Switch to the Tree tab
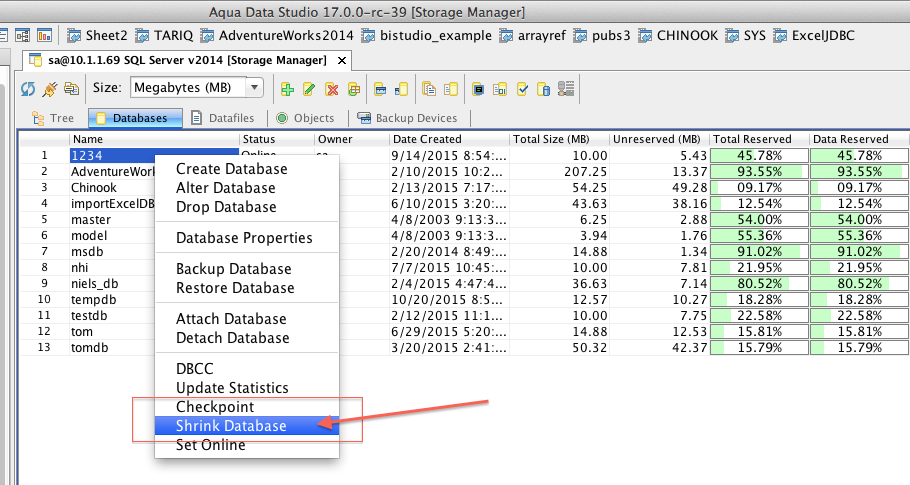The height and width of the screenshot is (485, 910). pyautogui.click(x=53, y=118)
